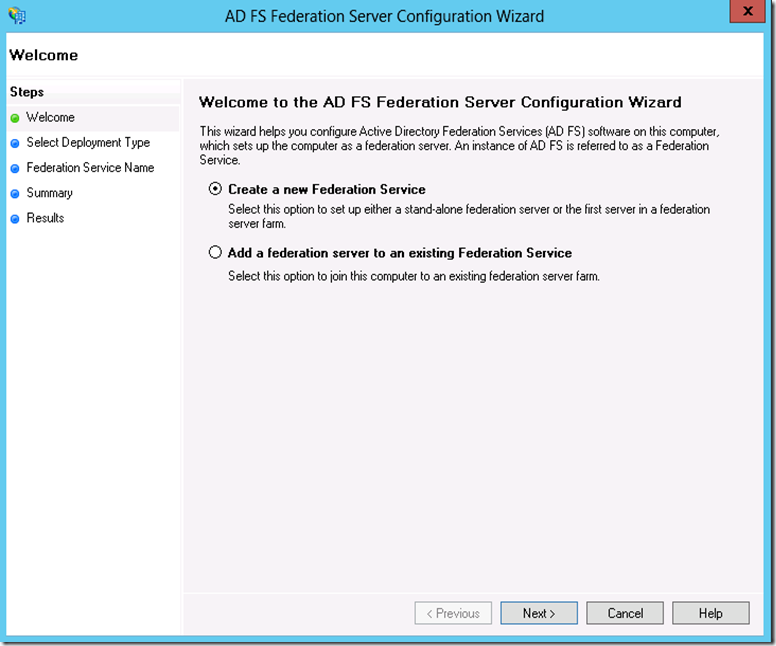Jump to the Results step

tap(45, 218)
